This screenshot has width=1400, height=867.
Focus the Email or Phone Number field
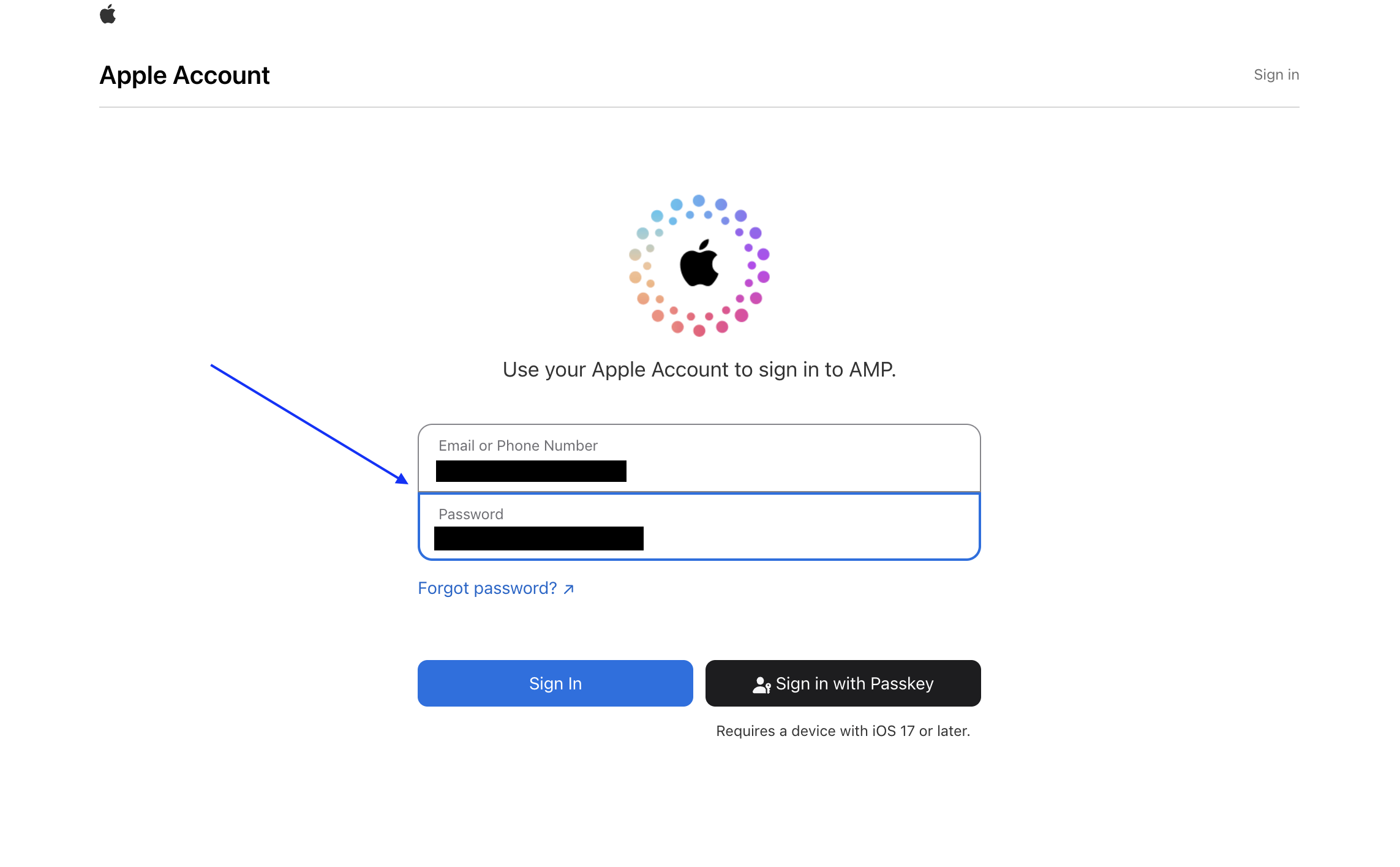[699, 458]
